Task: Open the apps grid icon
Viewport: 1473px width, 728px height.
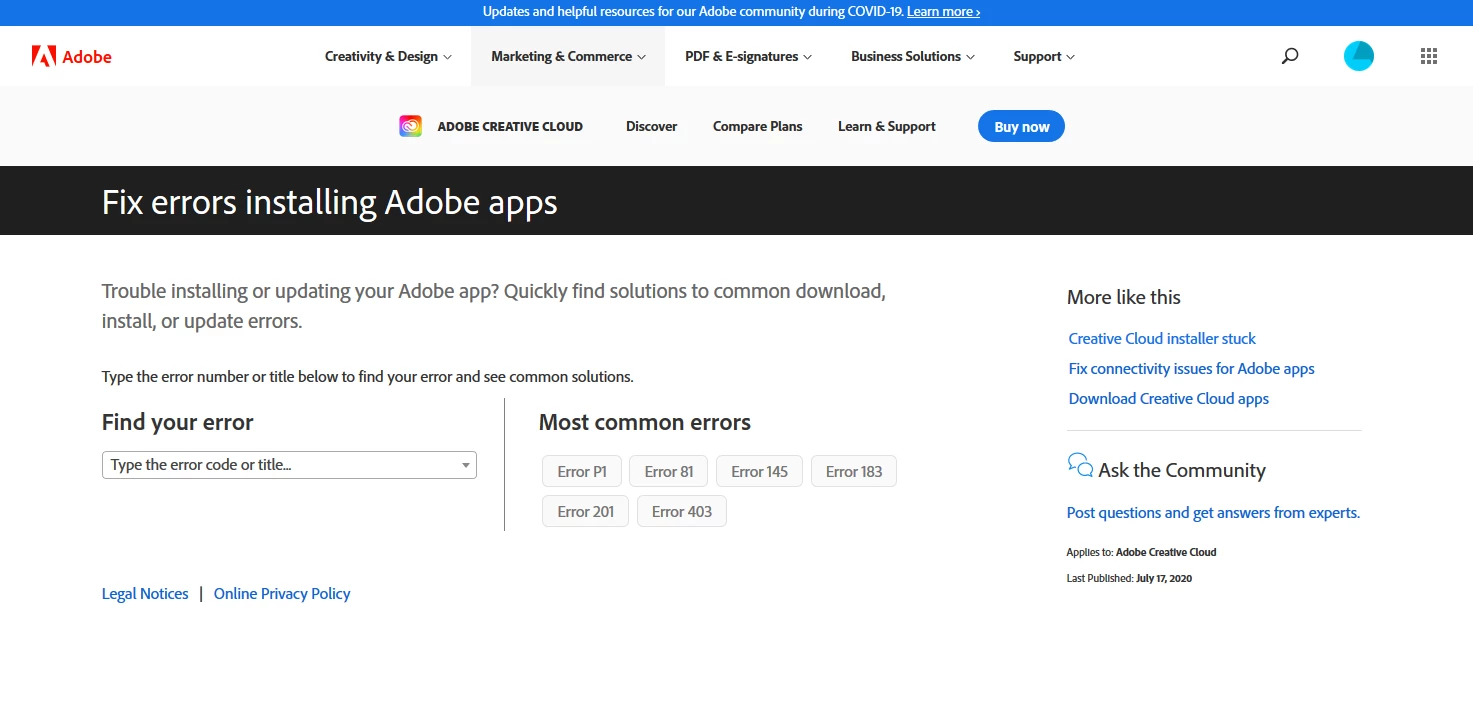Action: click(x=1429, y=56)
